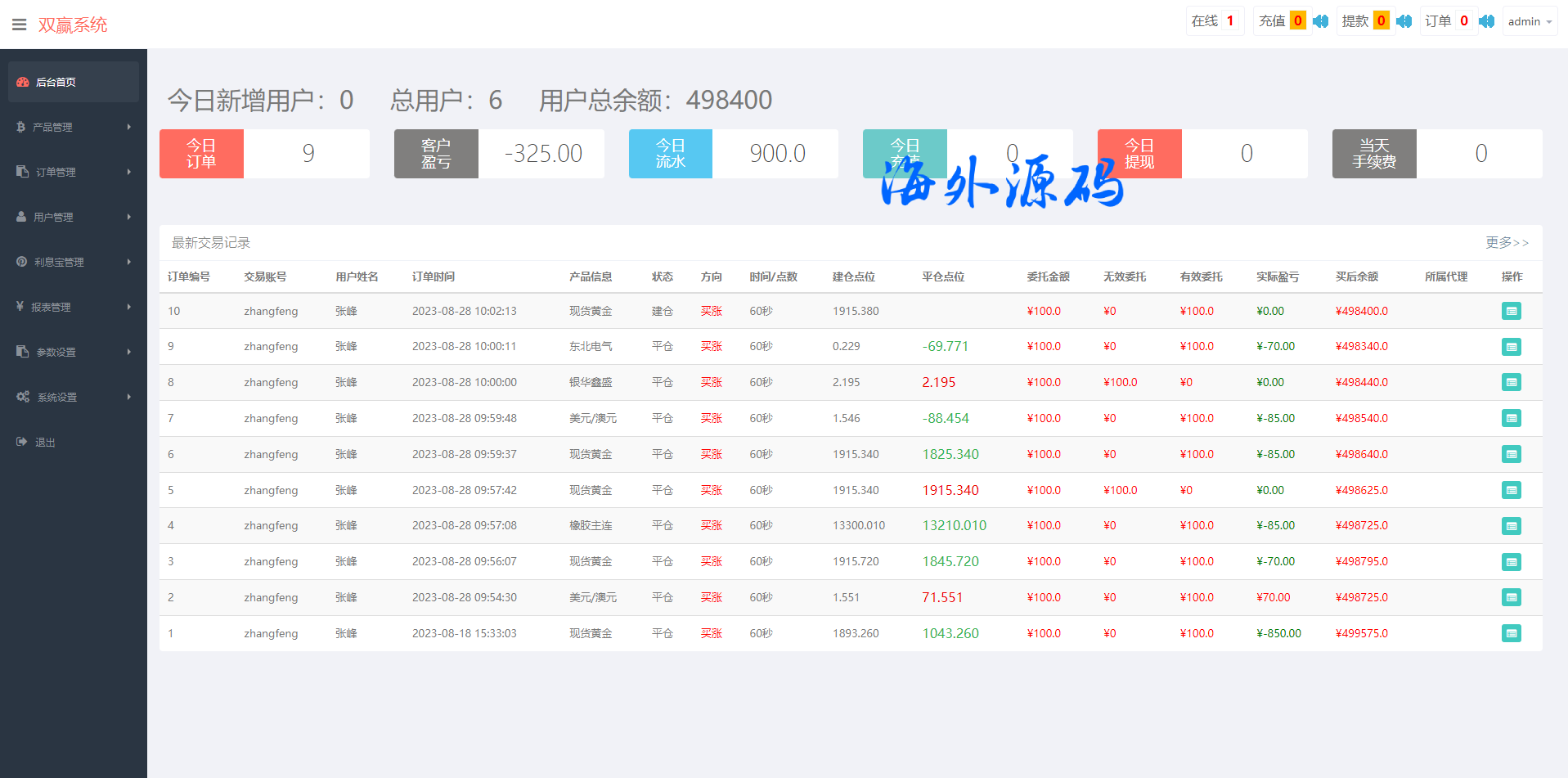Mute the recharge (充值) sound speaker icon

[1320, 21]
